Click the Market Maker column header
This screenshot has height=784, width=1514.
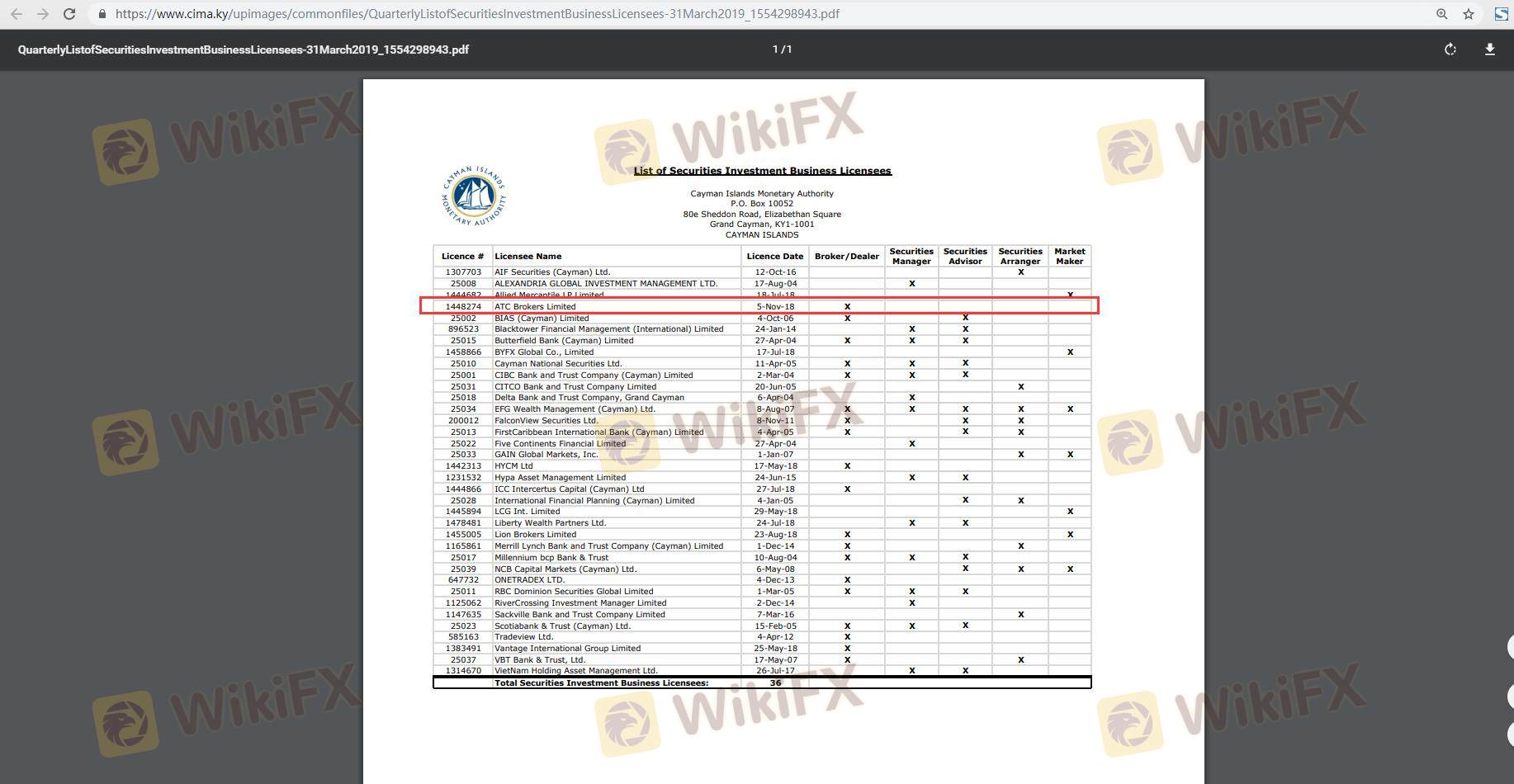(x=1069, y=257)
